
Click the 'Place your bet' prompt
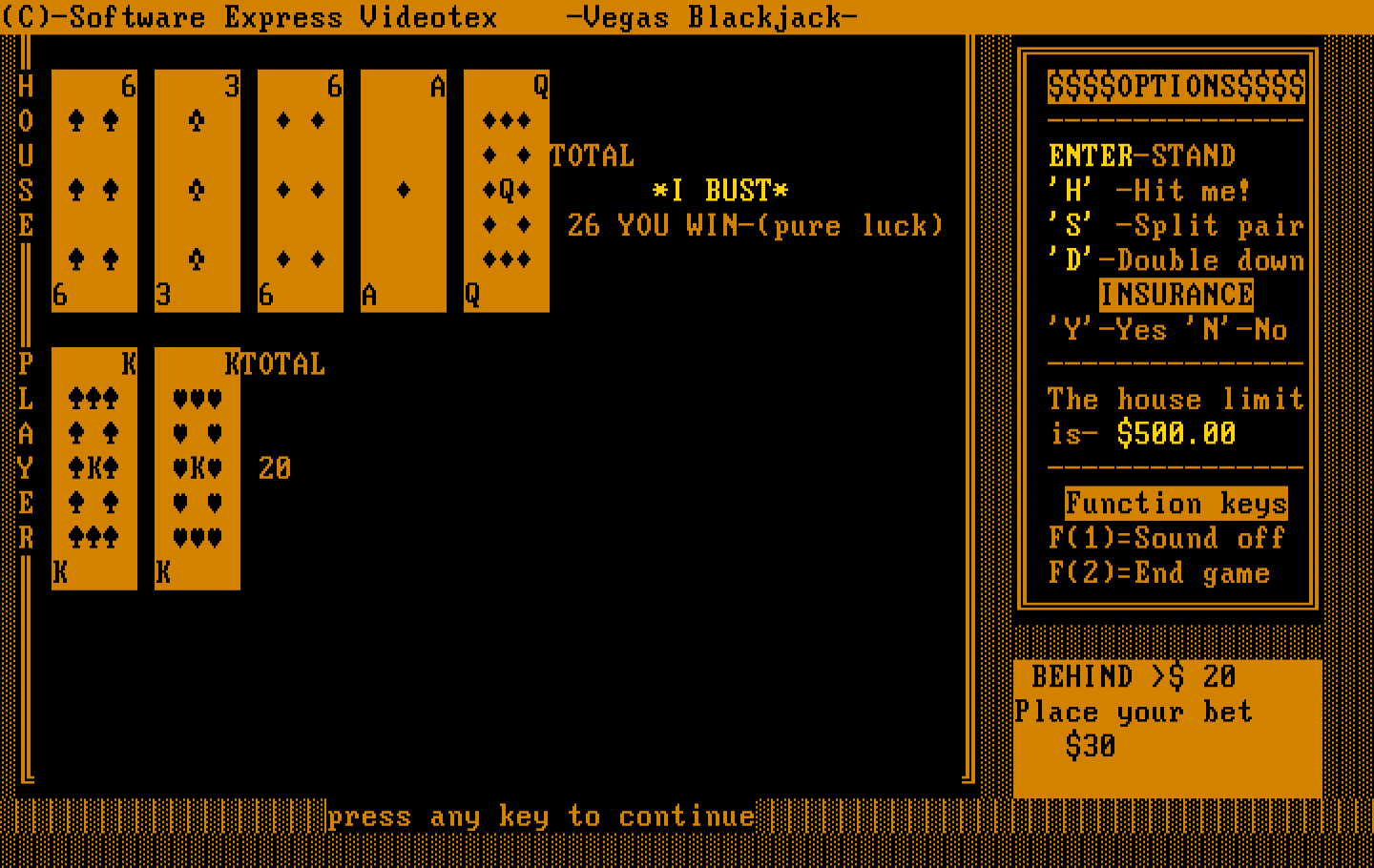(x=1134, y=712)
